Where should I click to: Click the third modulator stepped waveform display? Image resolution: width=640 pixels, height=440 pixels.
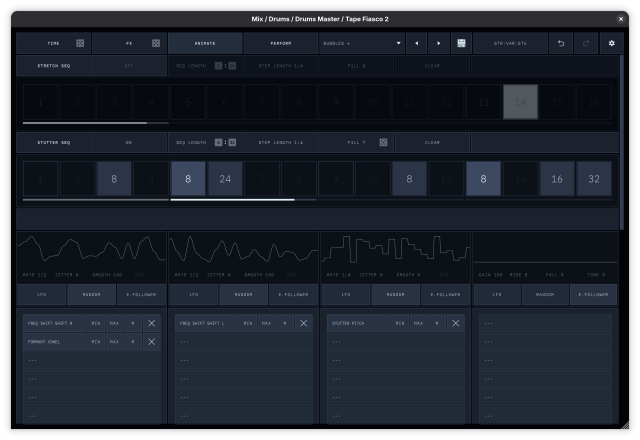396,249
